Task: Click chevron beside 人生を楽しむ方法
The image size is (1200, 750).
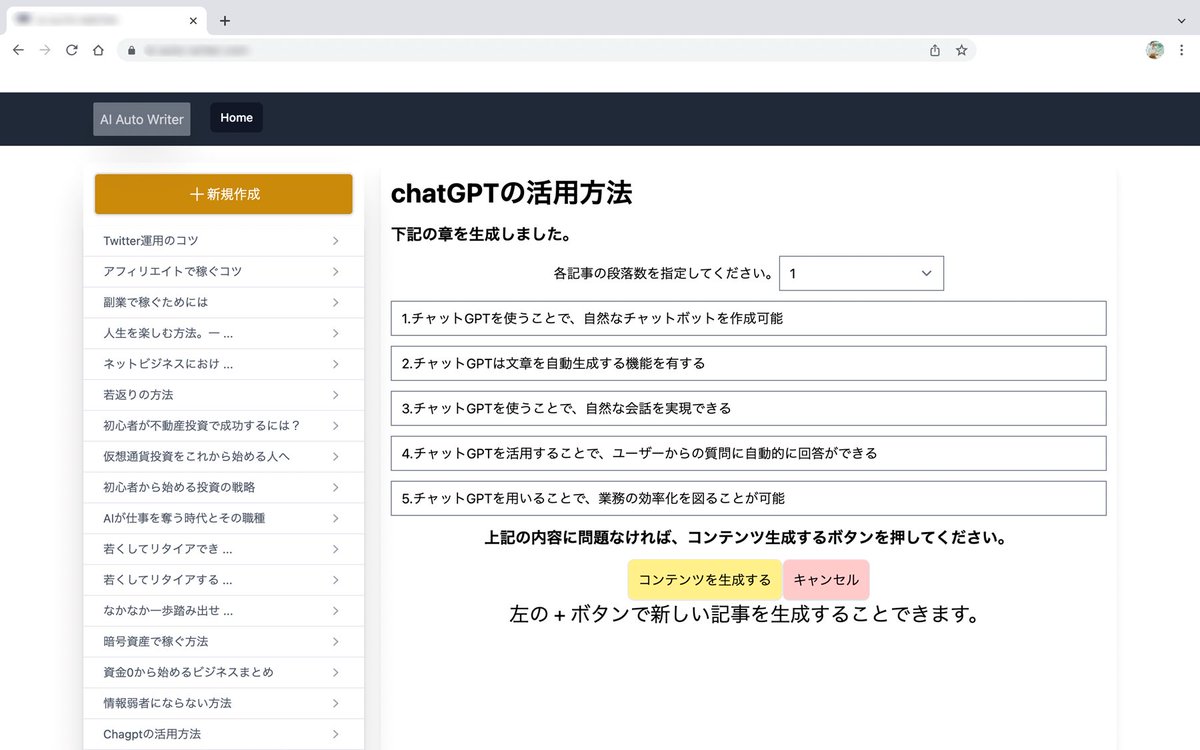Action: [335, 333]
